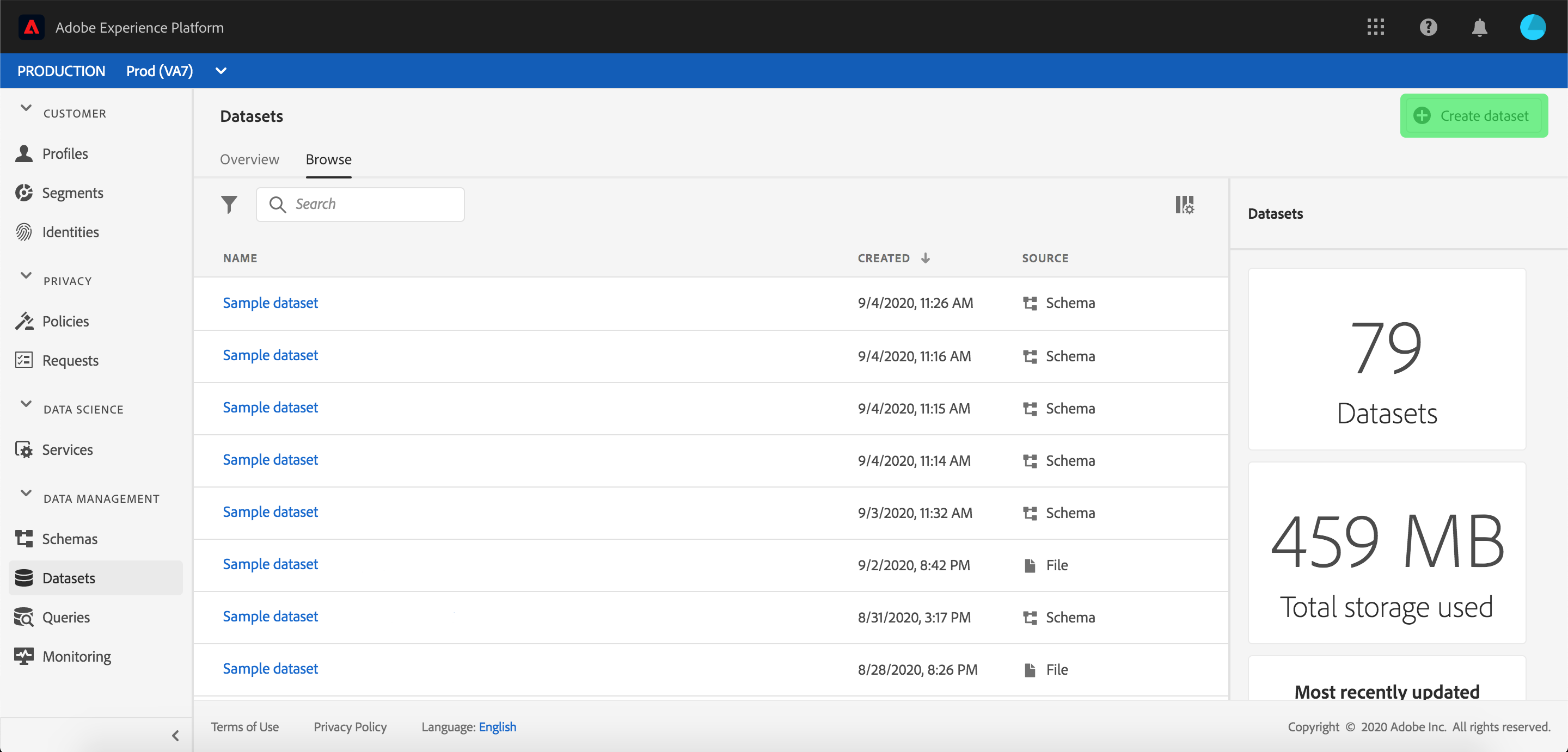Click the dataset Search field
Image resolution: width=1568 pixels, height=752 pixels.
(371, 205)
